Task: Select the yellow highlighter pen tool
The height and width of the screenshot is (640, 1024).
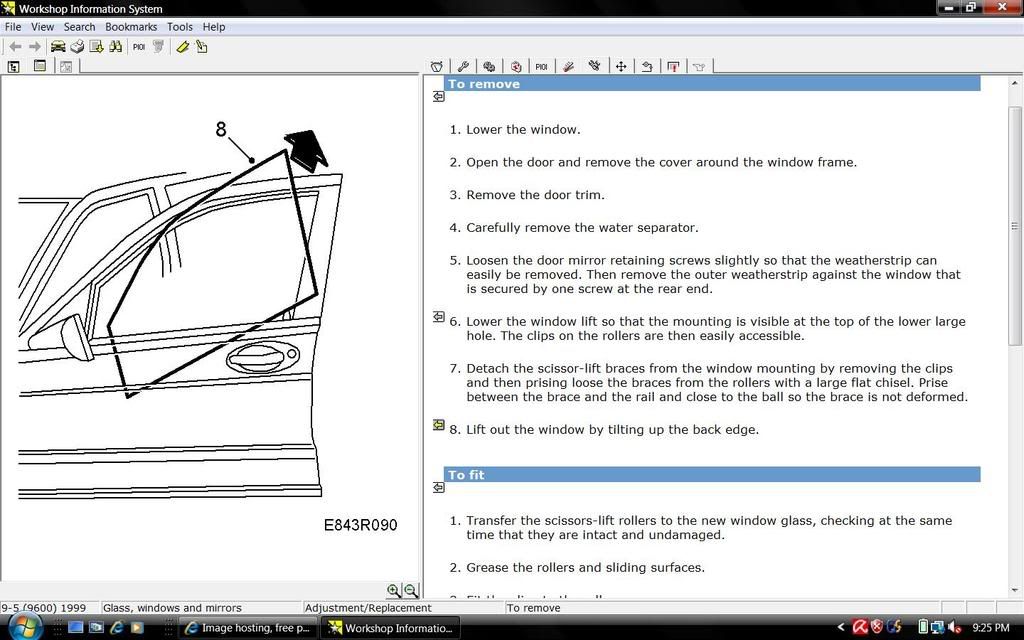Action: (181, 46)
